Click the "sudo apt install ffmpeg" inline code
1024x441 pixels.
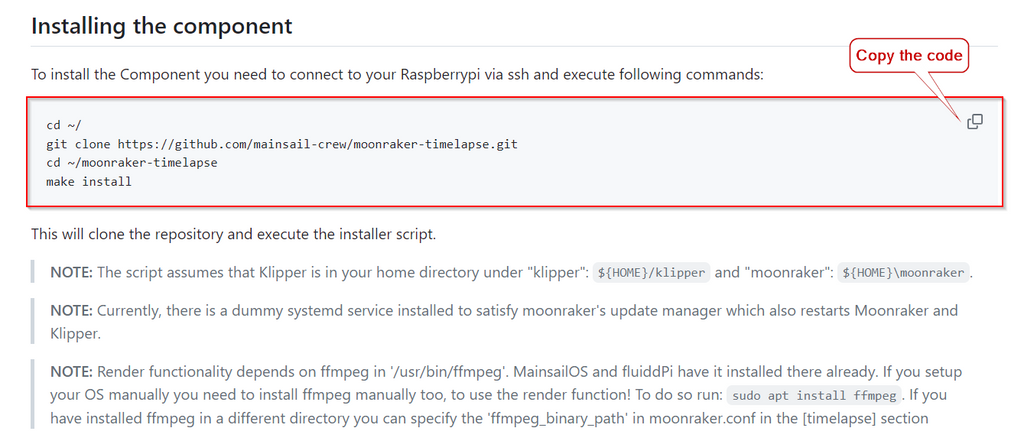pos(814,395)
